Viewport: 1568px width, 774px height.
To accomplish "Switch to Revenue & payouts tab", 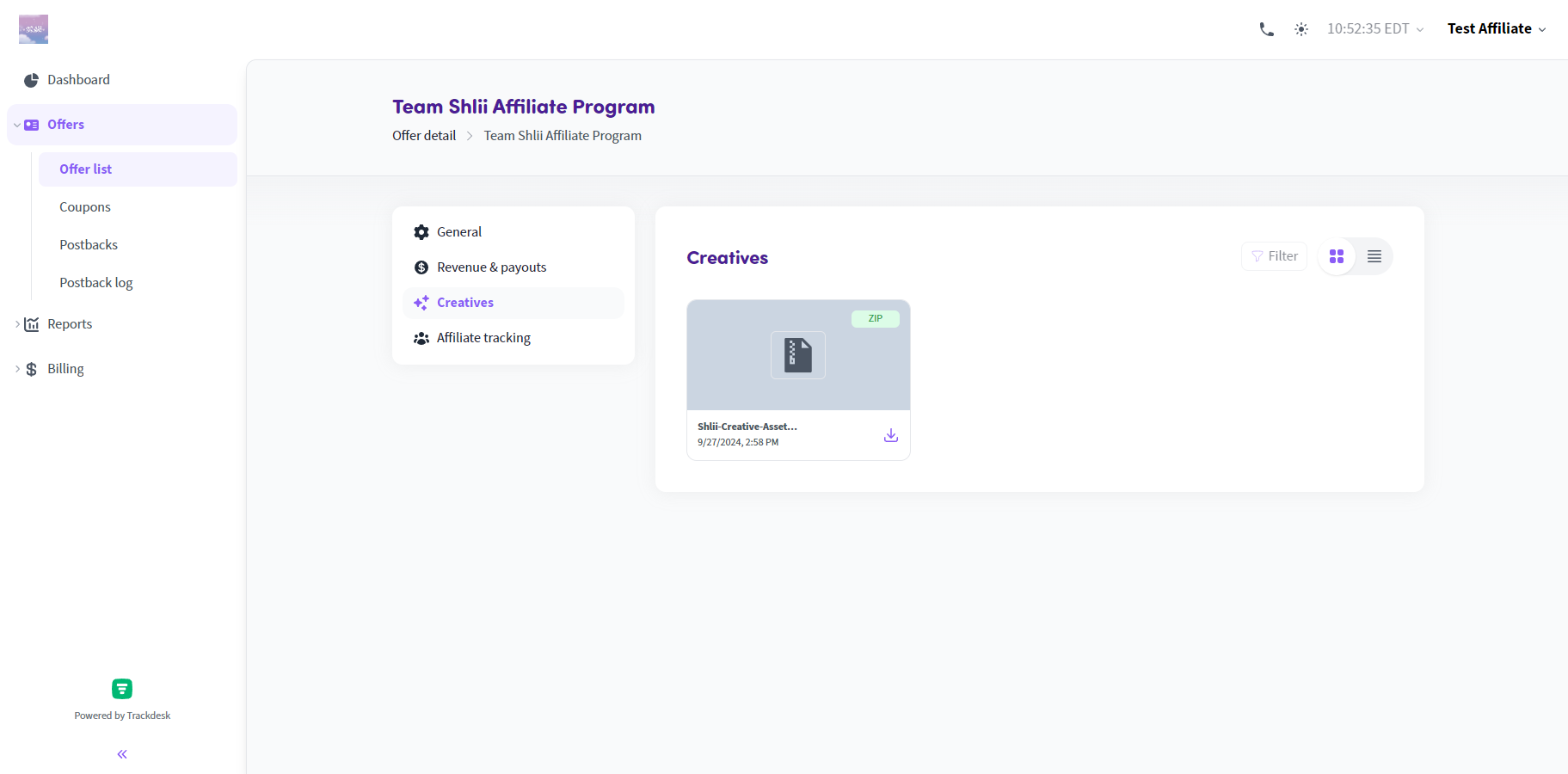I will (513, 267).
